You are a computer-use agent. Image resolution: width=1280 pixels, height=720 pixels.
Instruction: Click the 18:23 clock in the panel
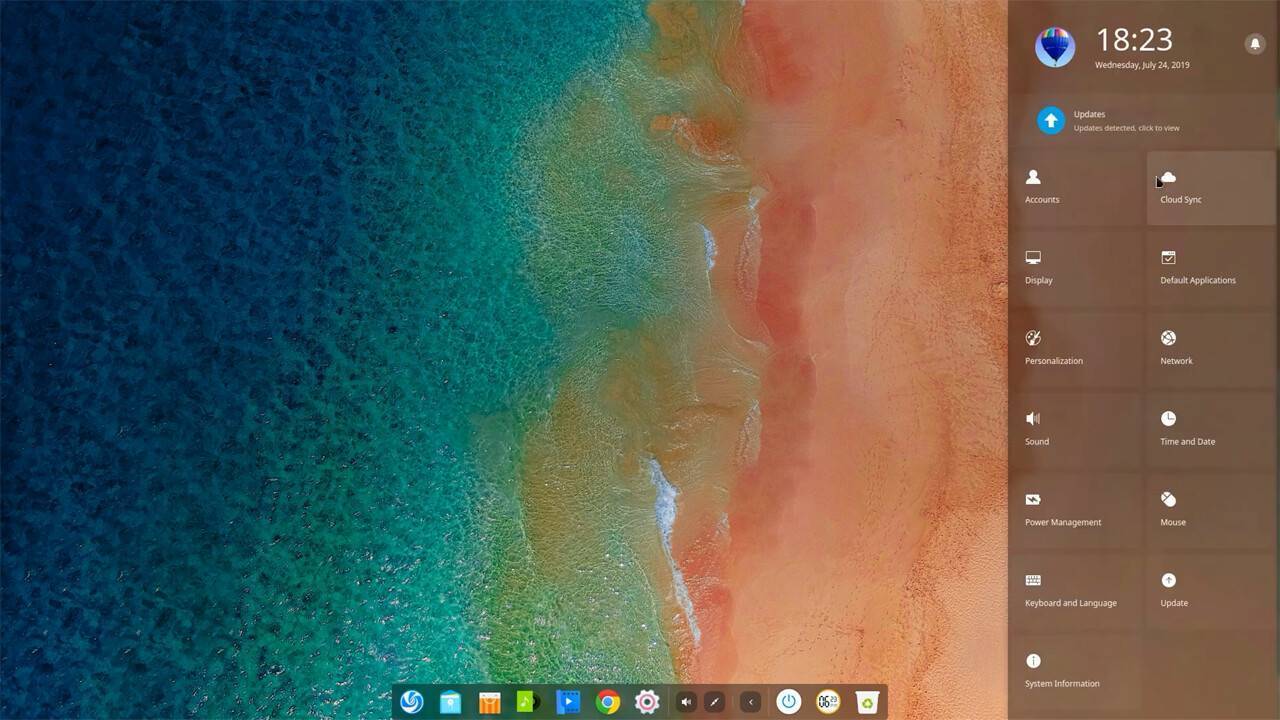pos(1134,39)
